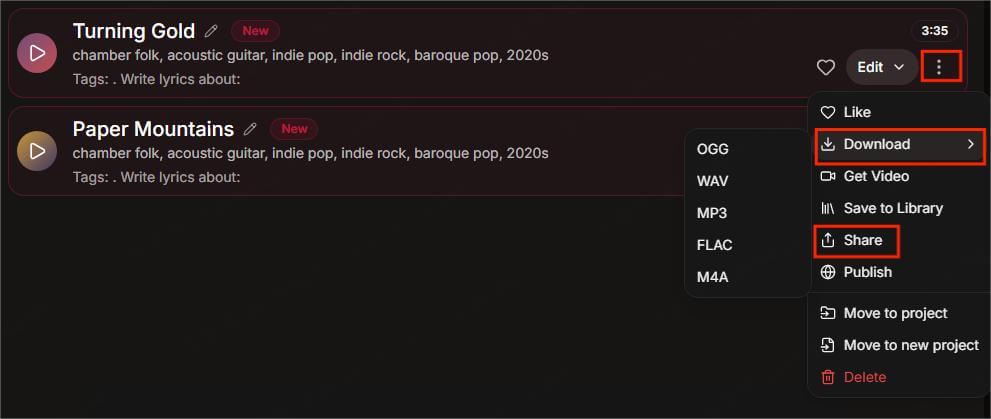
Task: Select Move to new project
Action: point(910,345)
